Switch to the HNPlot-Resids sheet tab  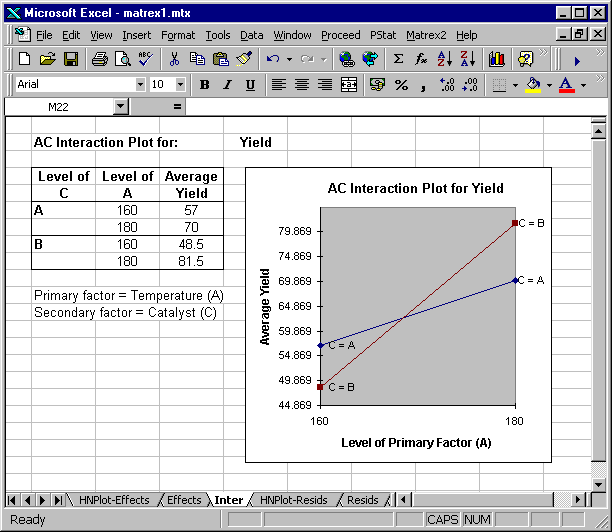[294, 500]
